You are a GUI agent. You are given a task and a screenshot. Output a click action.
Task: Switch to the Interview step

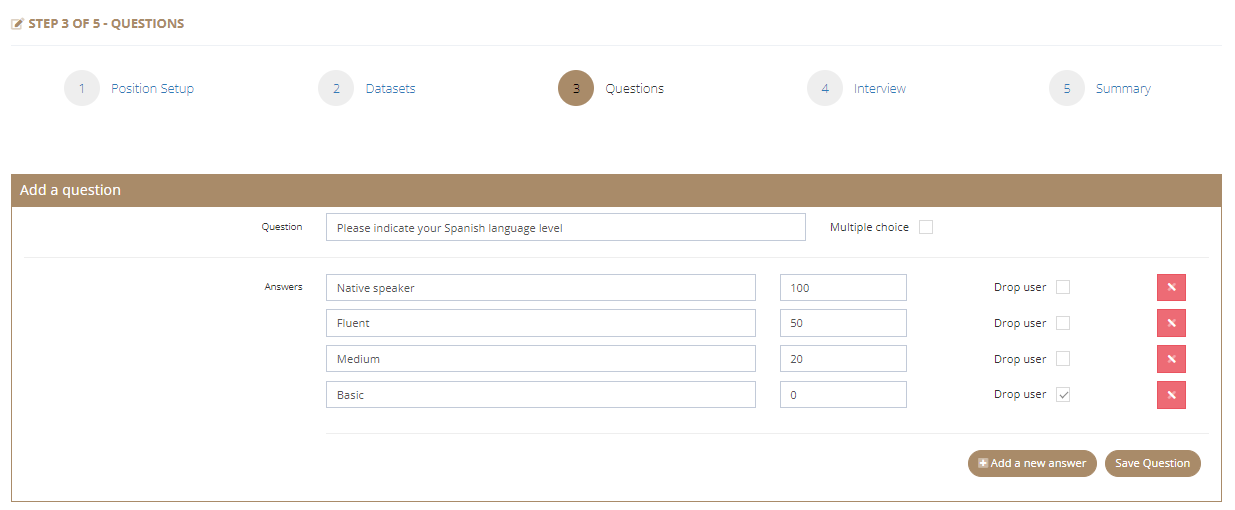[x=880, y=88]
